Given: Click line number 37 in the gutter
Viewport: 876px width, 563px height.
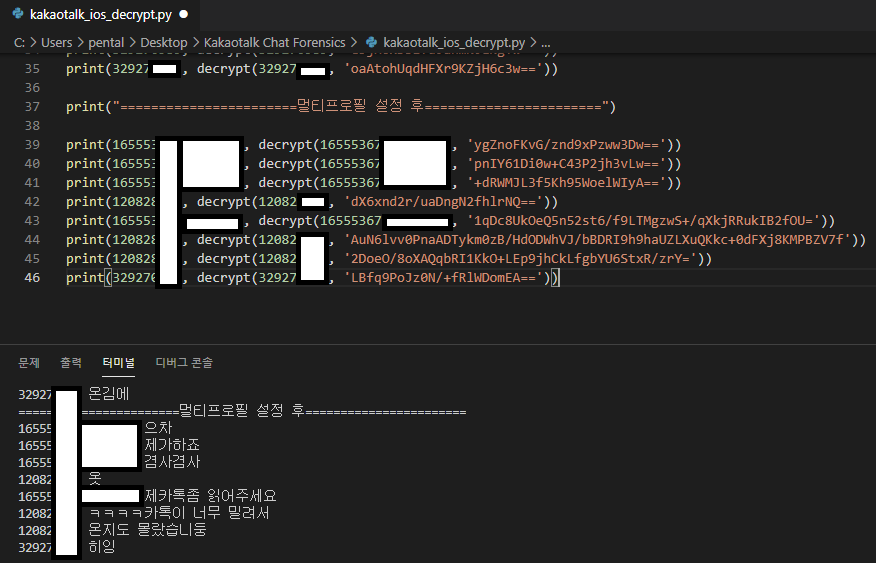Looking at the screenshot, I should click(x=32, y=107).
